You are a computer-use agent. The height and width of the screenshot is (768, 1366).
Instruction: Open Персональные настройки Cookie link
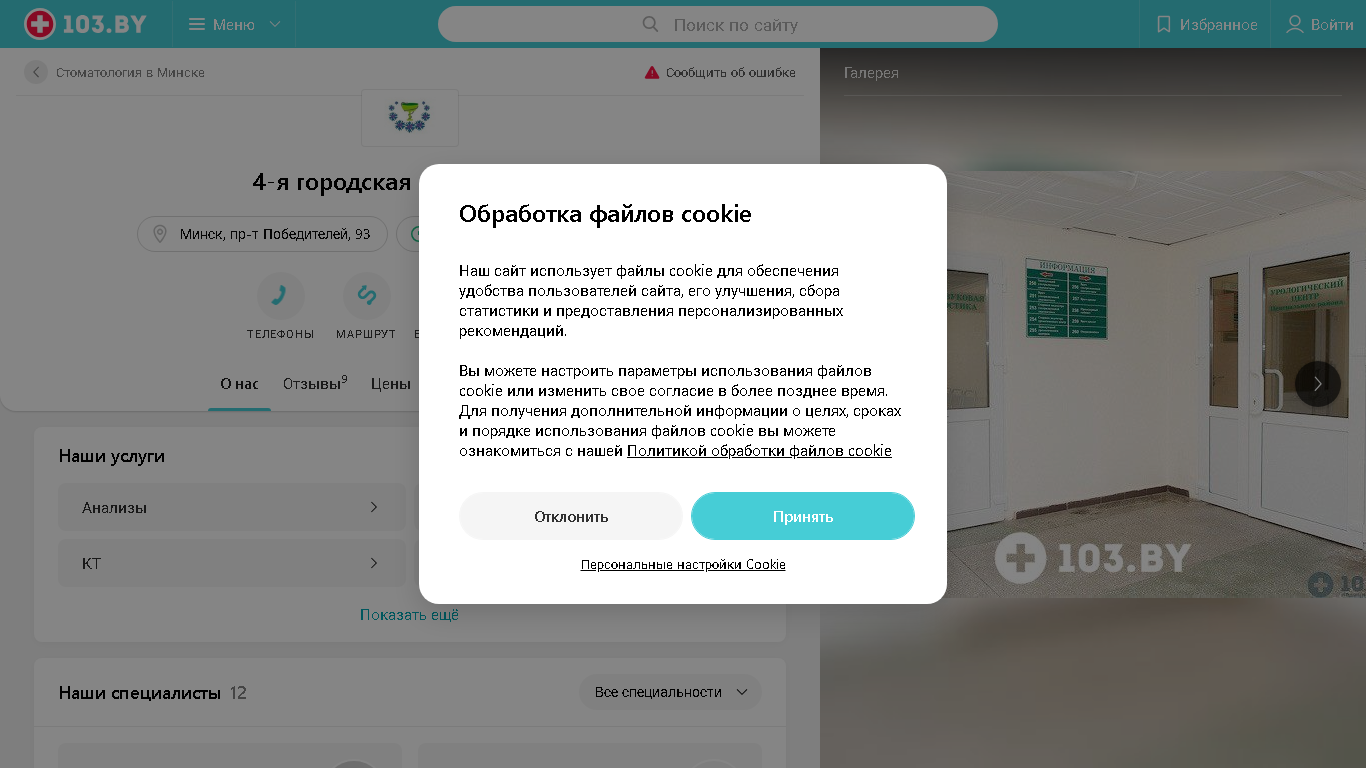point(683,564)
